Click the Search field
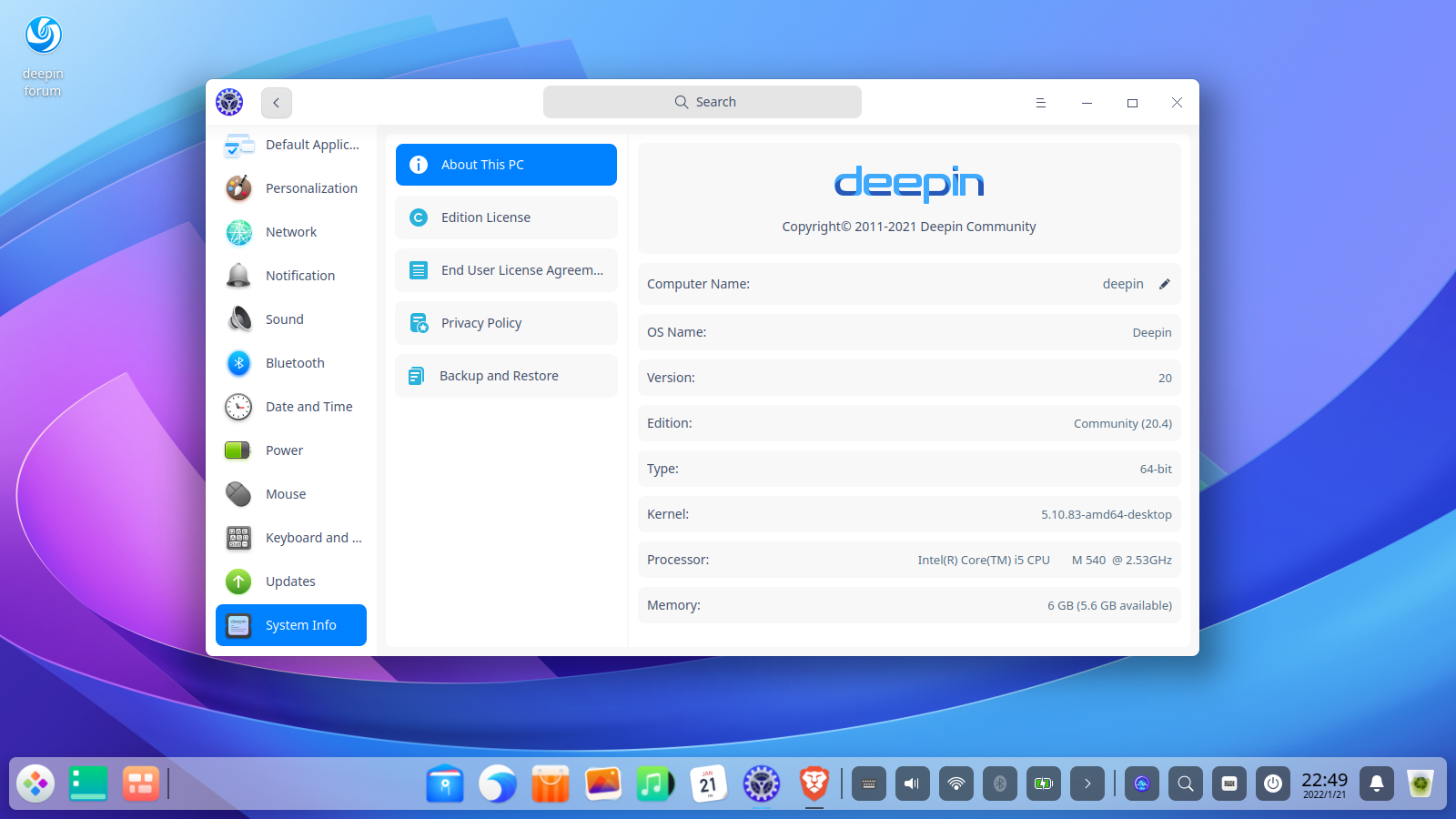Image resolution: width=1456 pixels, height=819 pixels. (x=703, y=102)
